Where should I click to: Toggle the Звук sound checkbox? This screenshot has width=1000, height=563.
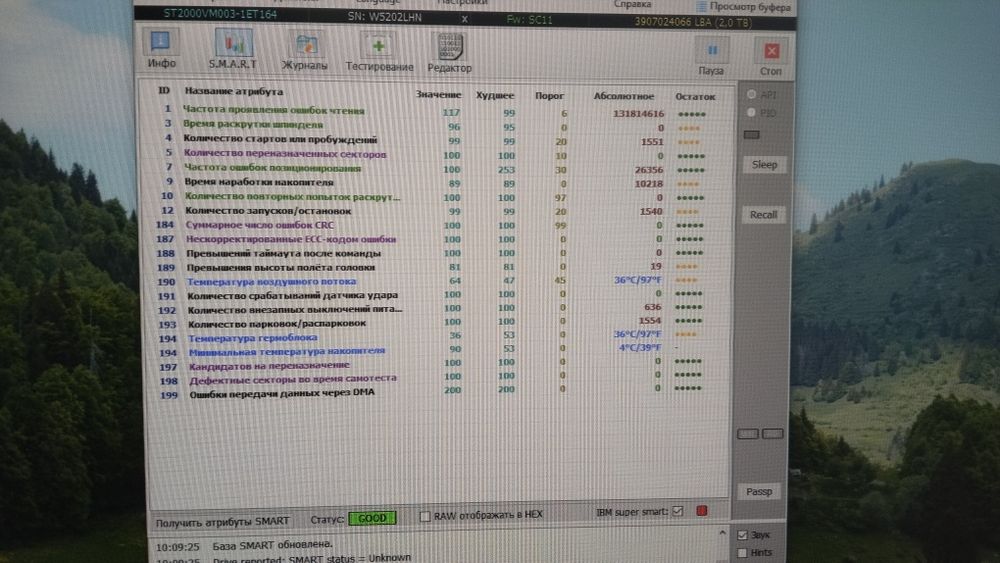point(742,535)
